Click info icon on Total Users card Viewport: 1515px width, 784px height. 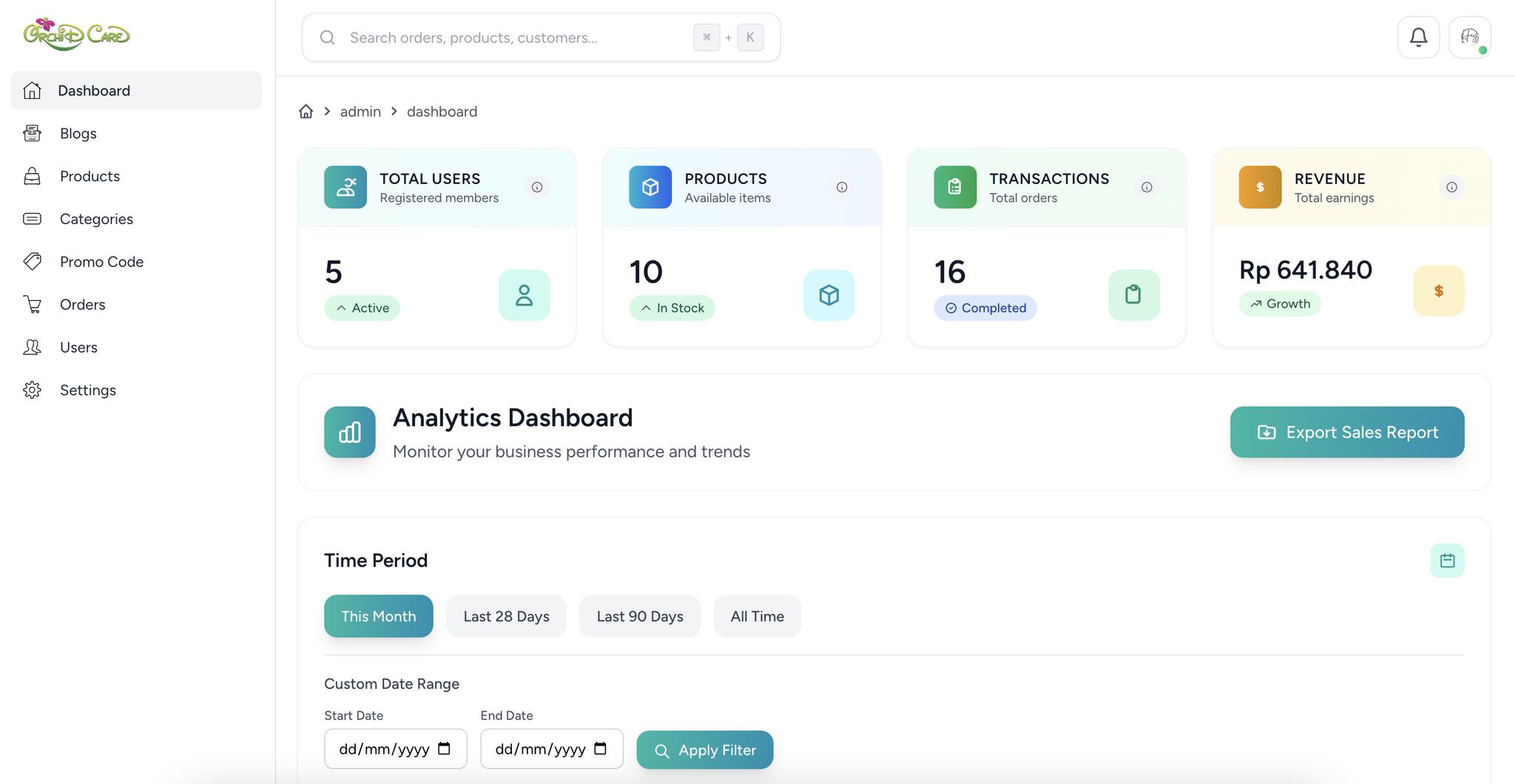[537, 187]
